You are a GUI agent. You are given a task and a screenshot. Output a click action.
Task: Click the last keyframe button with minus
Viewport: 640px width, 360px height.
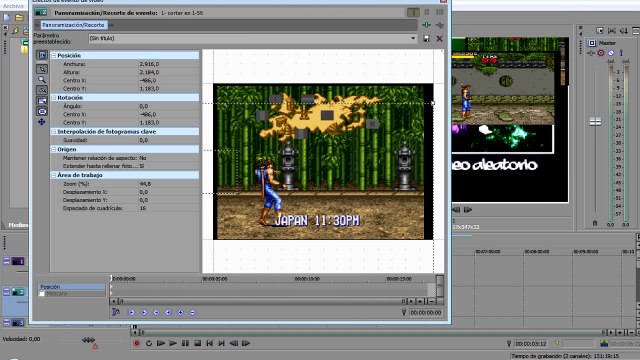pos(193,312)
